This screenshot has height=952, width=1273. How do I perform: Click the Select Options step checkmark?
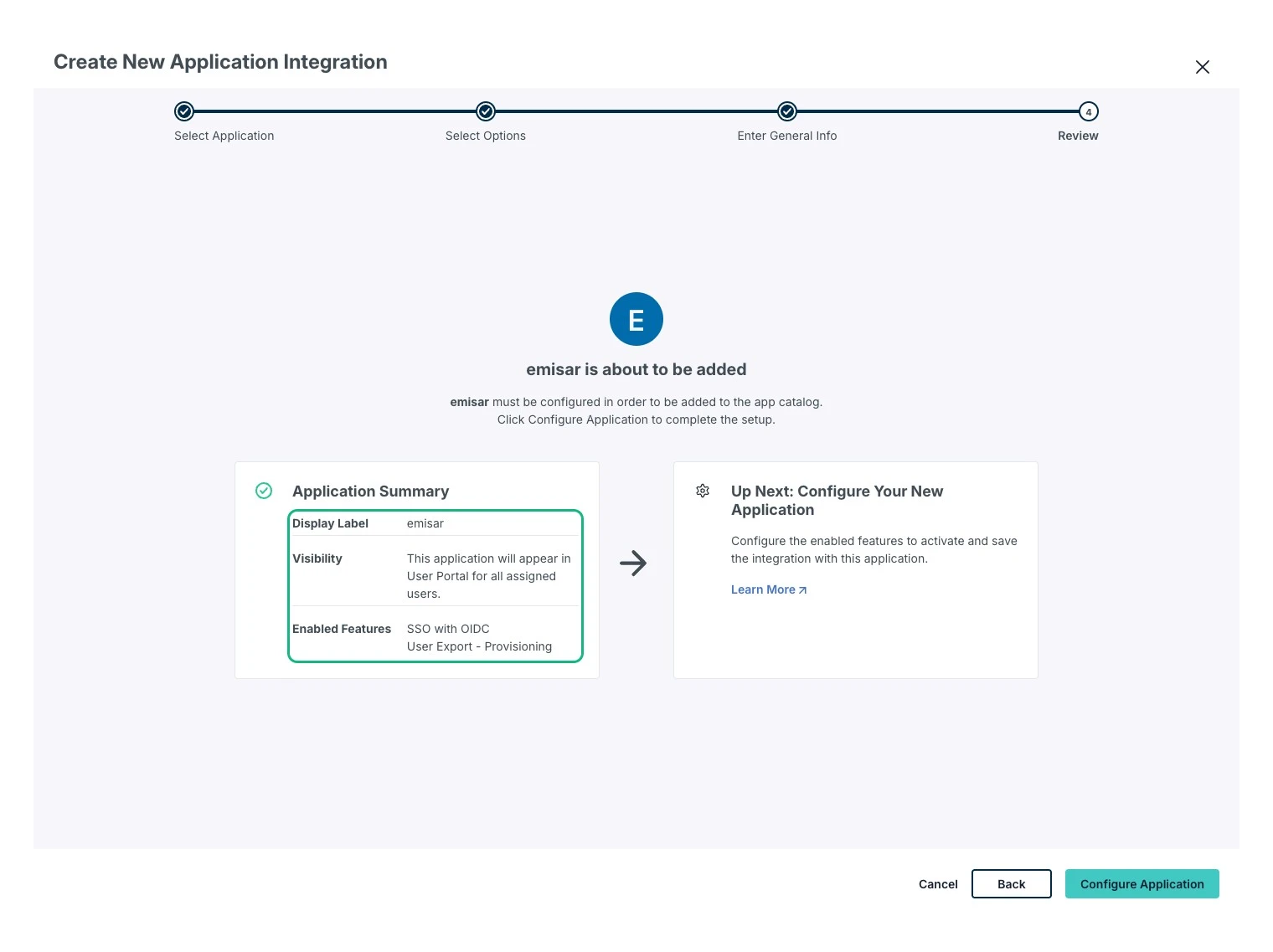coord(486,111)
